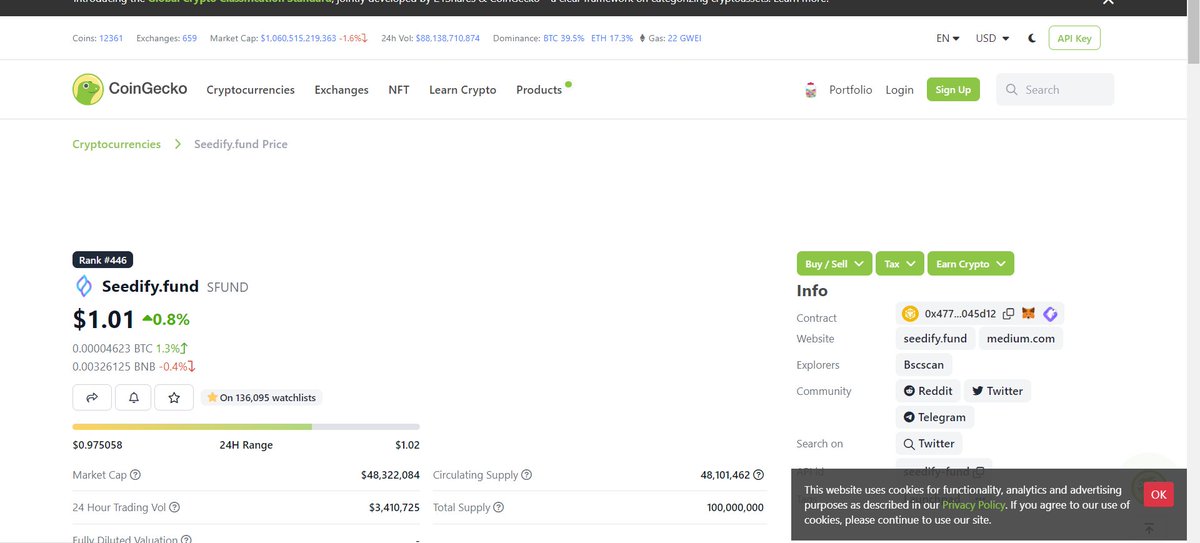Click Circulating Supply label info icon
The height and width of the screenshot is (543, 1200).
[527, 475]
